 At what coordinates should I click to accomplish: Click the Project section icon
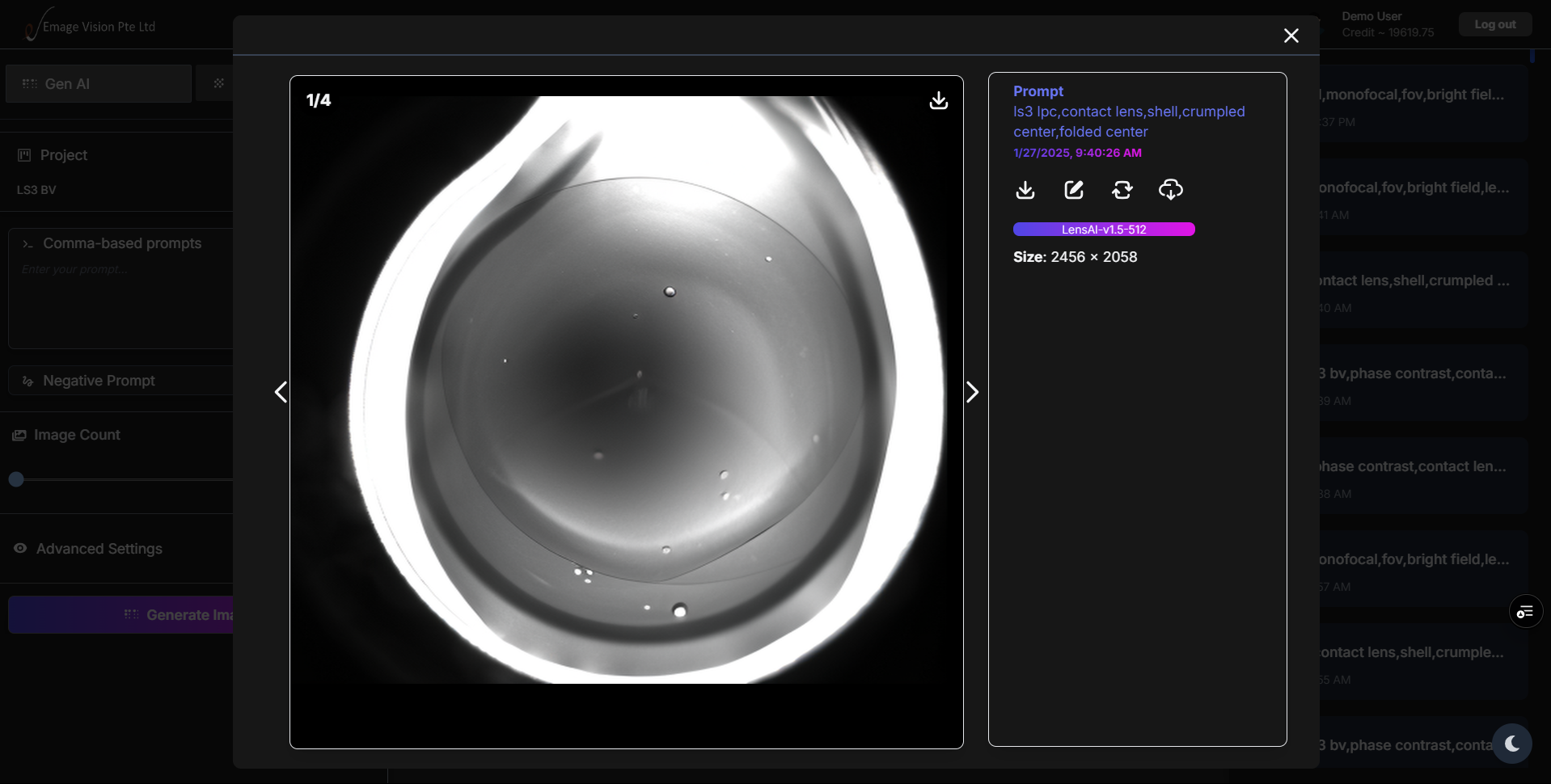coord(24,155)
